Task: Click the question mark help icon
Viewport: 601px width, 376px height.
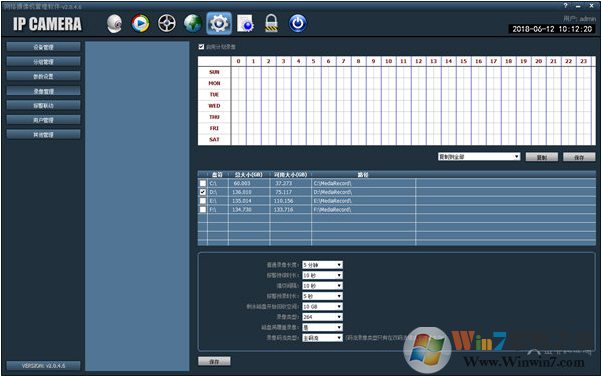Action: (x=565, y=6)
